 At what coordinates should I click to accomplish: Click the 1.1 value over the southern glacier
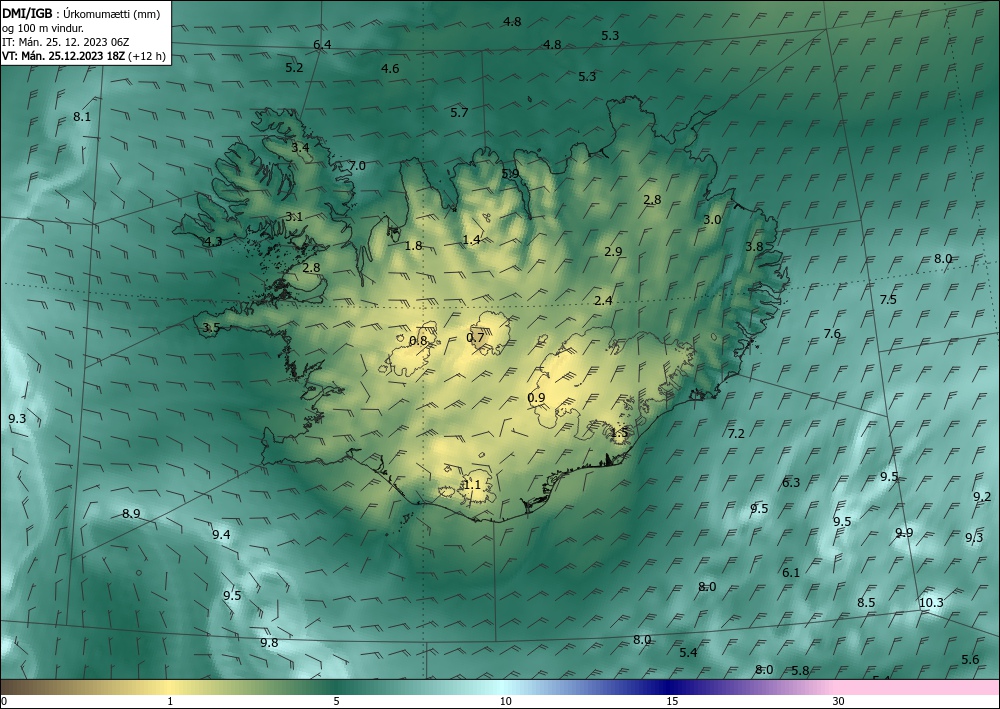point(471,485)
